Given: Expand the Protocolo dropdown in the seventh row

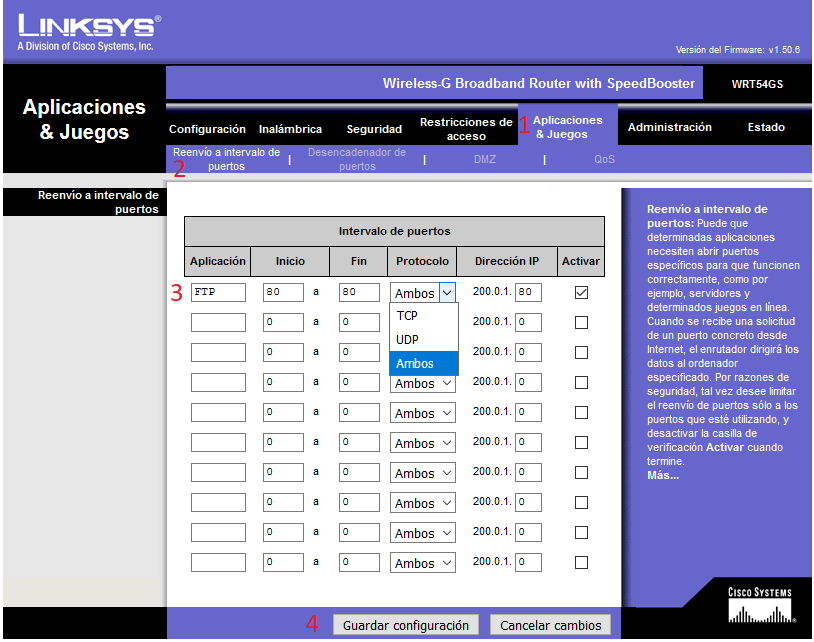Looking at the screenshot, I should [423, 473].
